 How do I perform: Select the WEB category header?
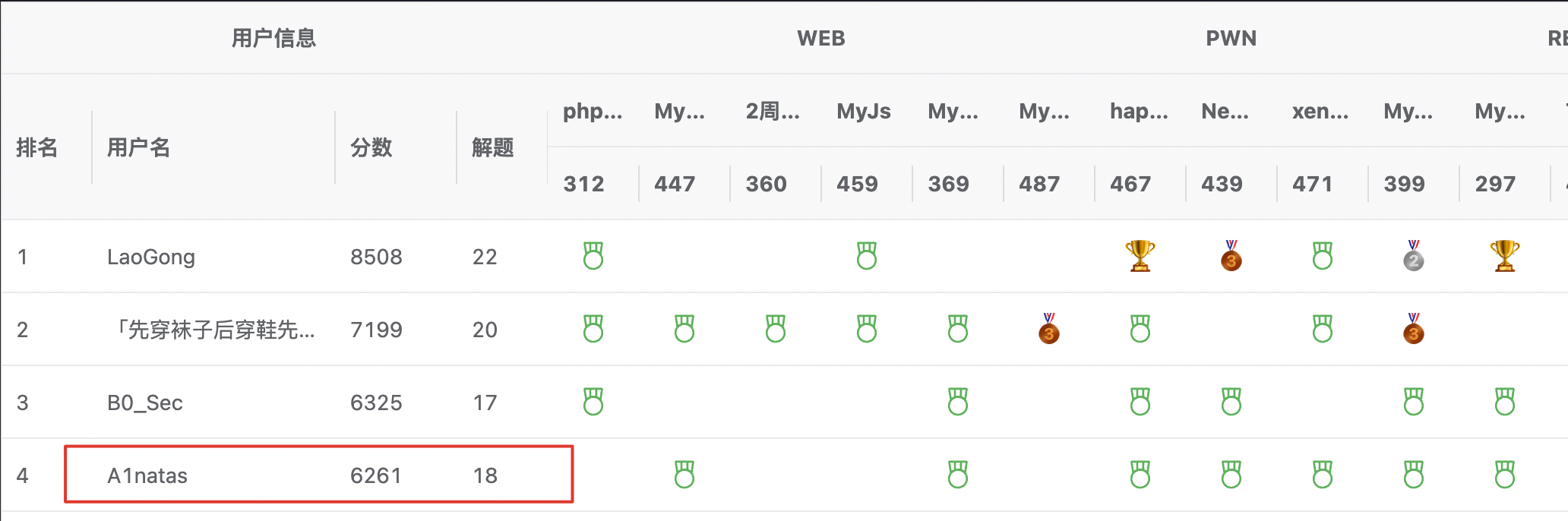[x=820, y=38]
